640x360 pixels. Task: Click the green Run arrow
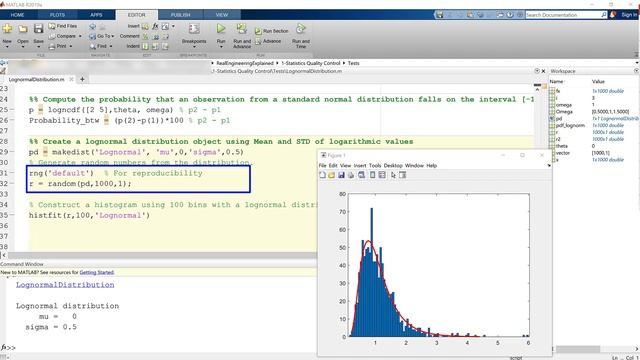(x=221, y=29)
